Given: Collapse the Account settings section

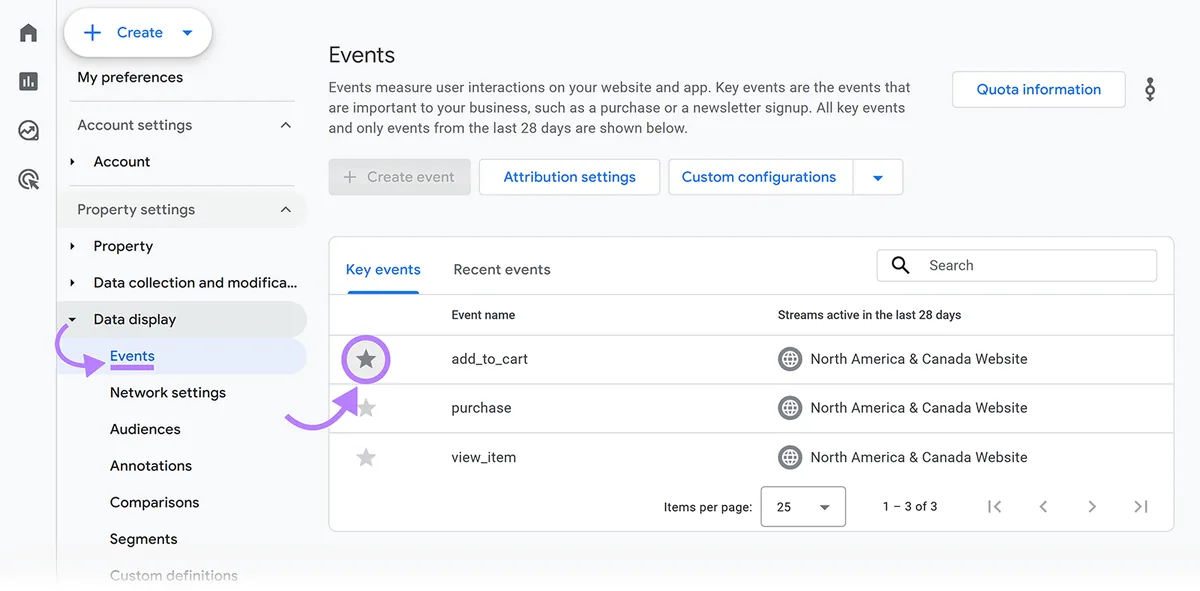Looking at the screenshot, I should (x=286, y=125).
